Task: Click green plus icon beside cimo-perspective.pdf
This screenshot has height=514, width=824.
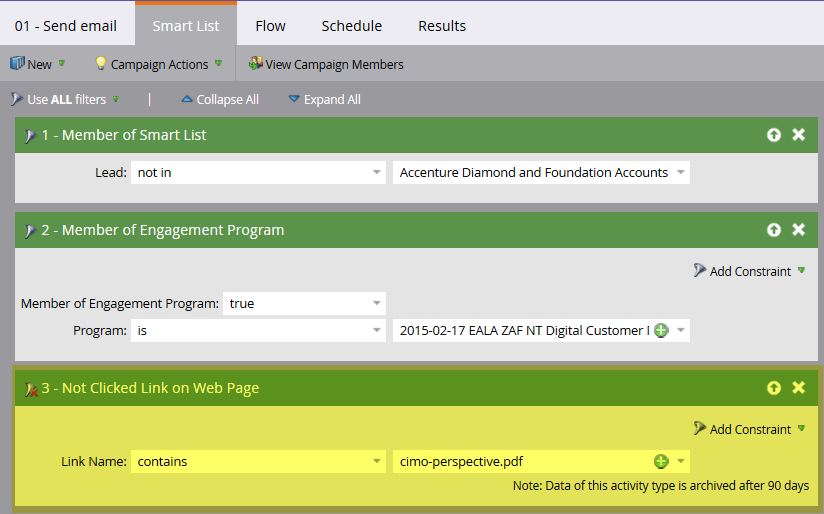Action: tap(660, 461)
